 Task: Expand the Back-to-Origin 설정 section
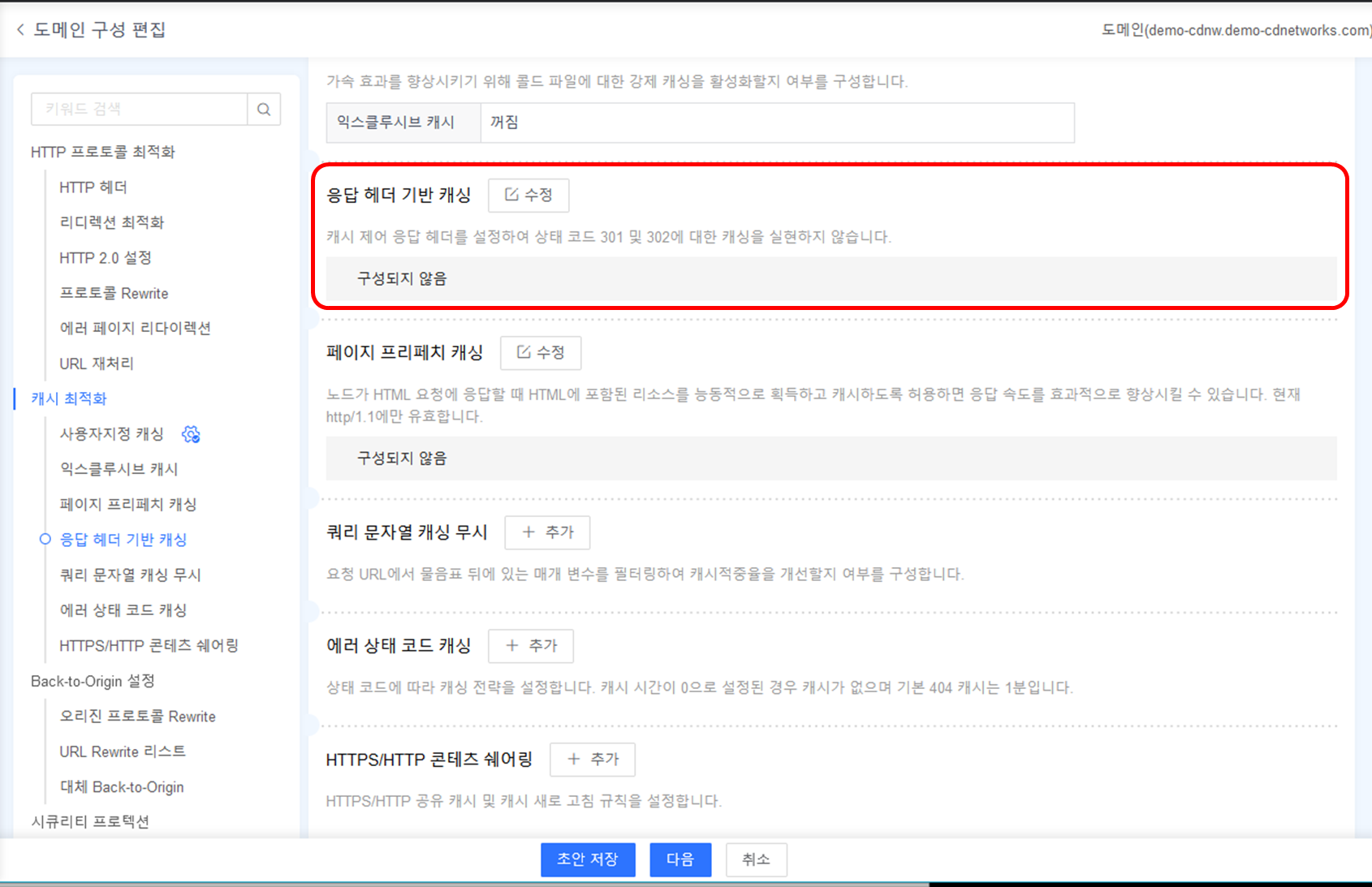[x=93, y=681]
